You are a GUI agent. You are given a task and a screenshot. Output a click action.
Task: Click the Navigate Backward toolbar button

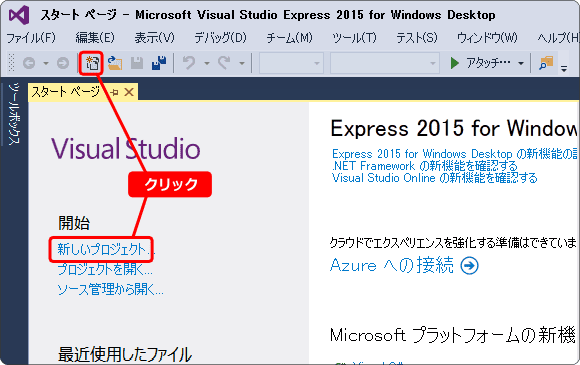(x=29, y=63)
